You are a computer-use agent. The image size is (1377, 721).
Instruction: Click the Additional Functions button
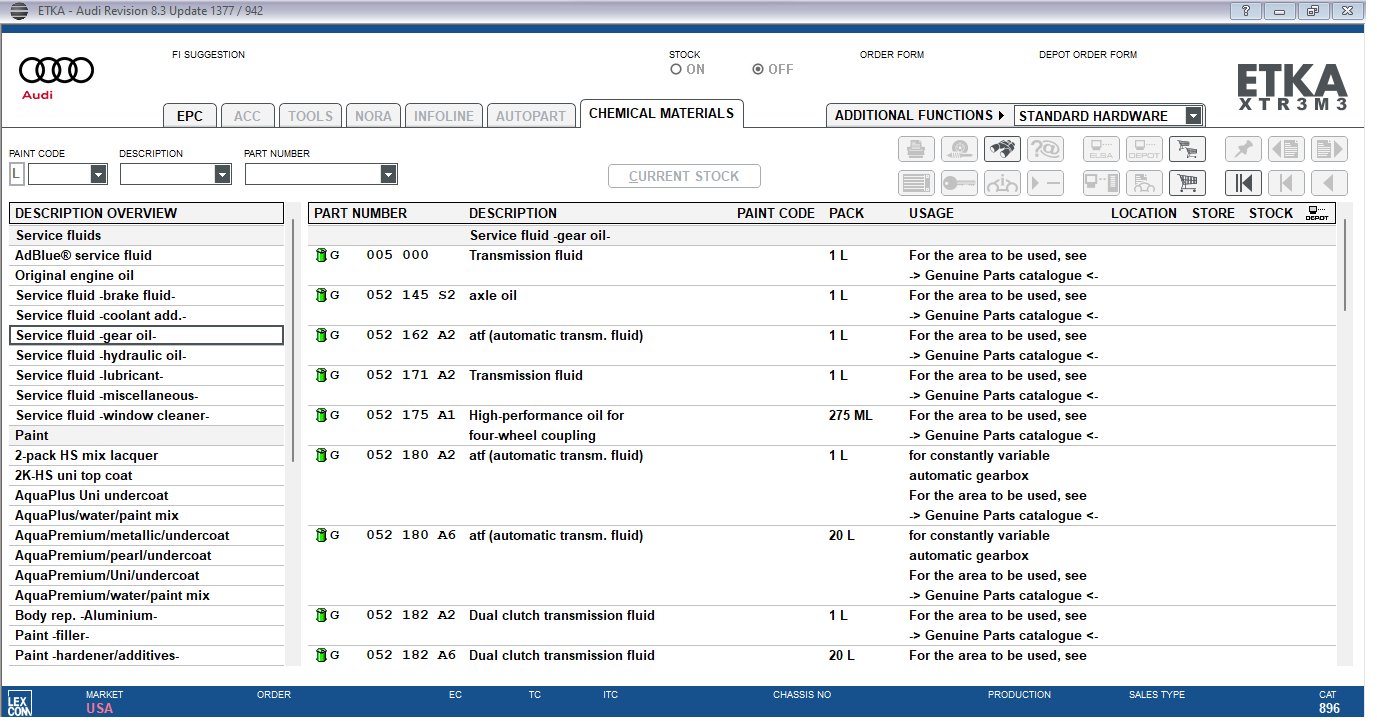[919, 116]
